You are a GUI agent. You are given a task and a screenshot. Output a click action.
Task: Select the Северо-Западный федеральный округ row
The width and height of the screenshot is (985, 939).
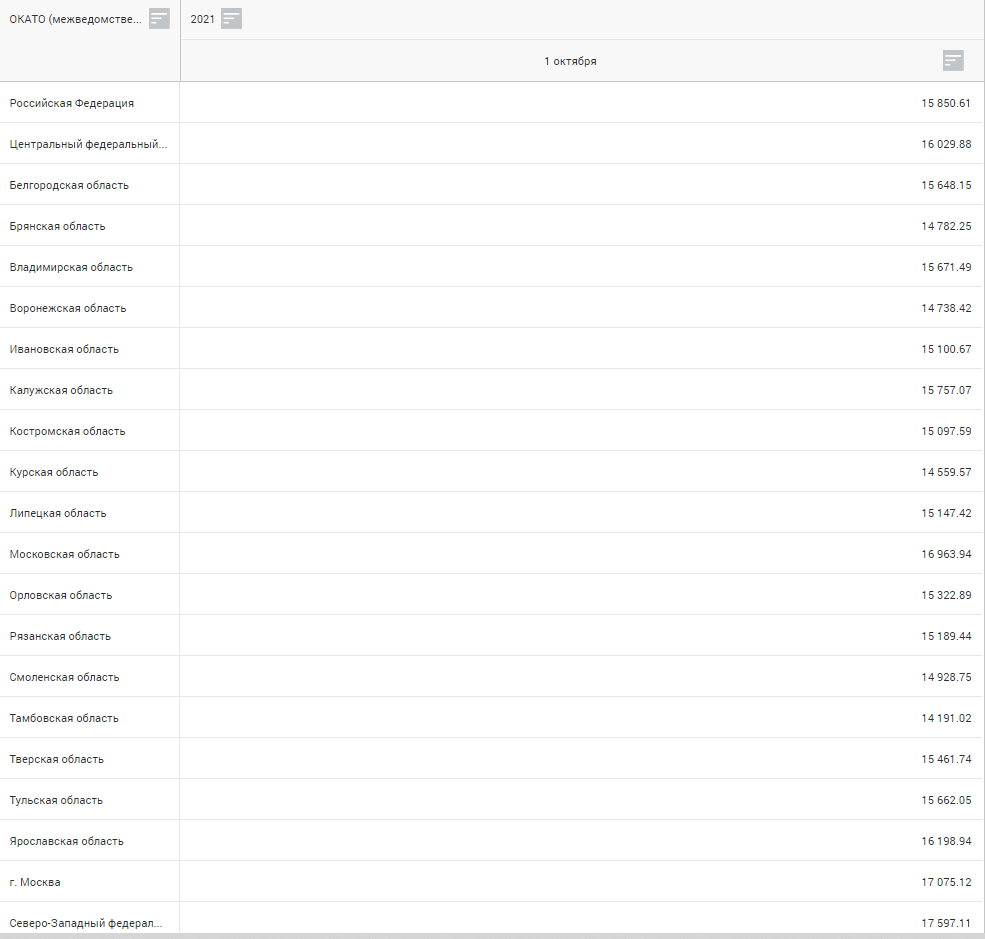point(86,923)
